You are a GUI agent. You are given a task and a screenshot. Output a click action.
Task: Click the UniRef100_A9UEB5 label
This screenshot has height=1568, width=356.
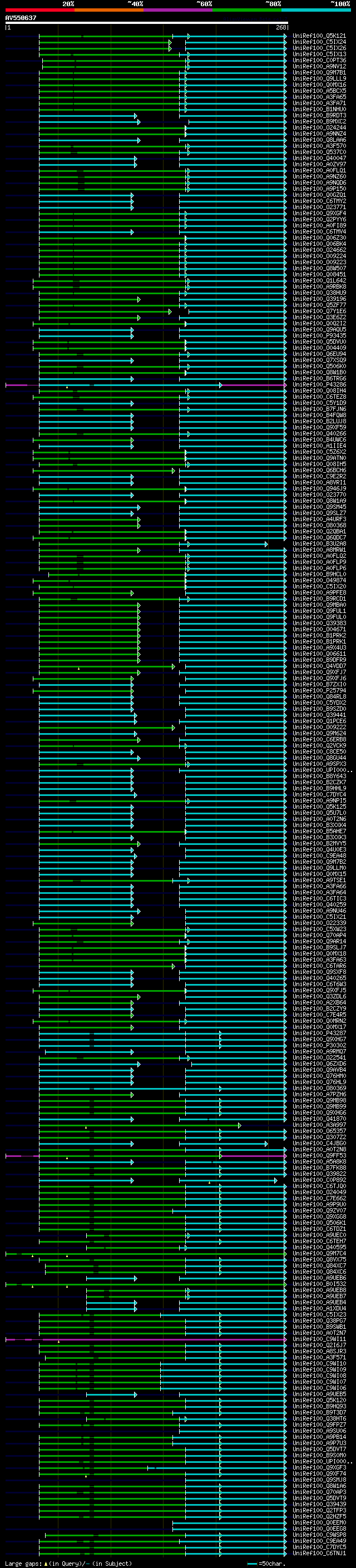click(319, 1394)
